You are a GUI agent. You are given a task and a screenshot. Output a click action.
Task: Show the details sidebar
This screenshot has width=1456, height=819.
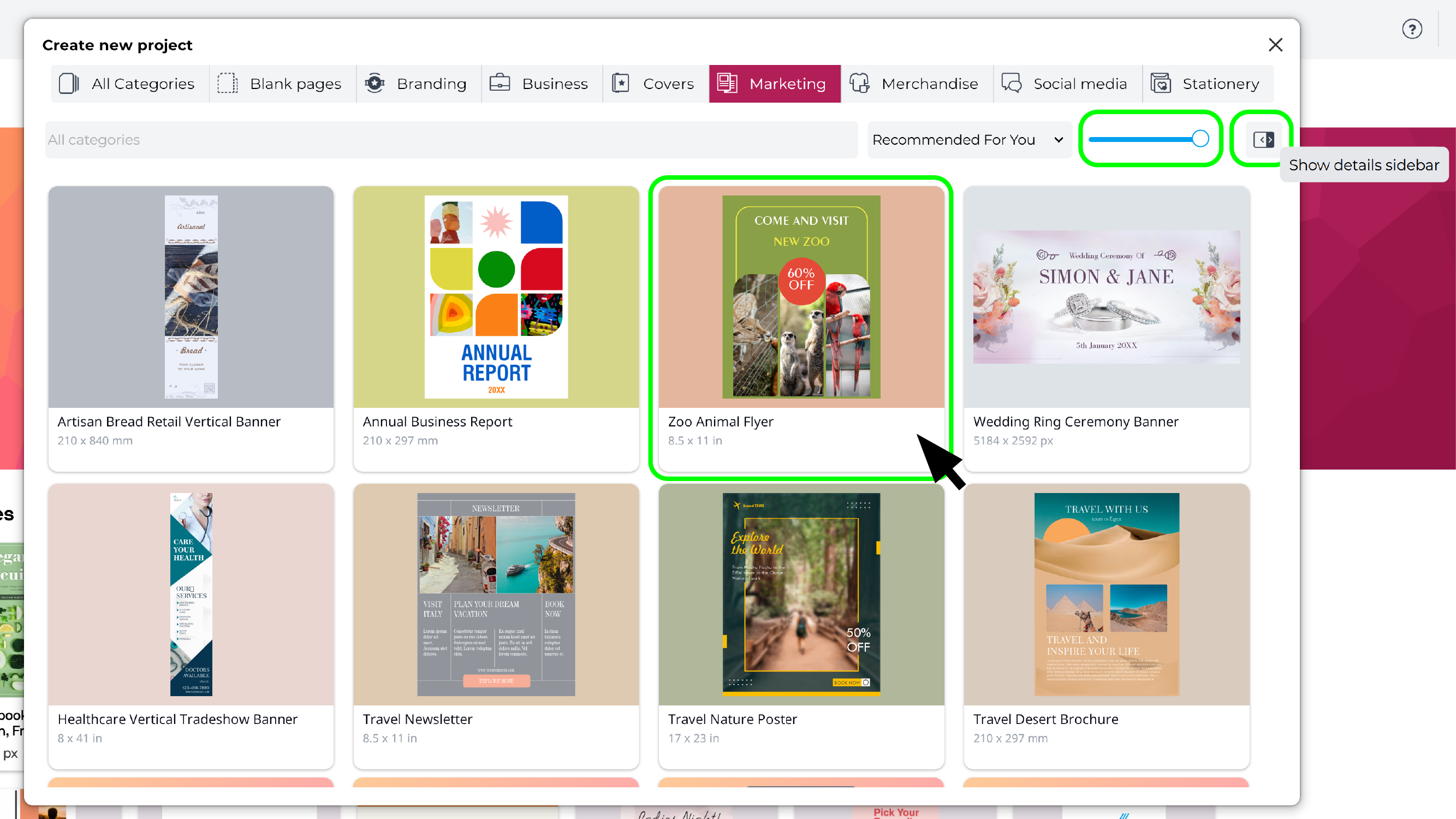(1263, 140)
